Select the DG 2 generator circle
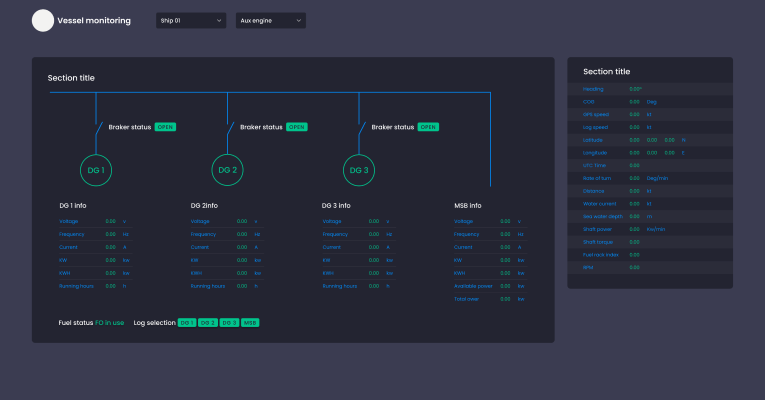Screen dimensions: 765x400 pos(228,170)
